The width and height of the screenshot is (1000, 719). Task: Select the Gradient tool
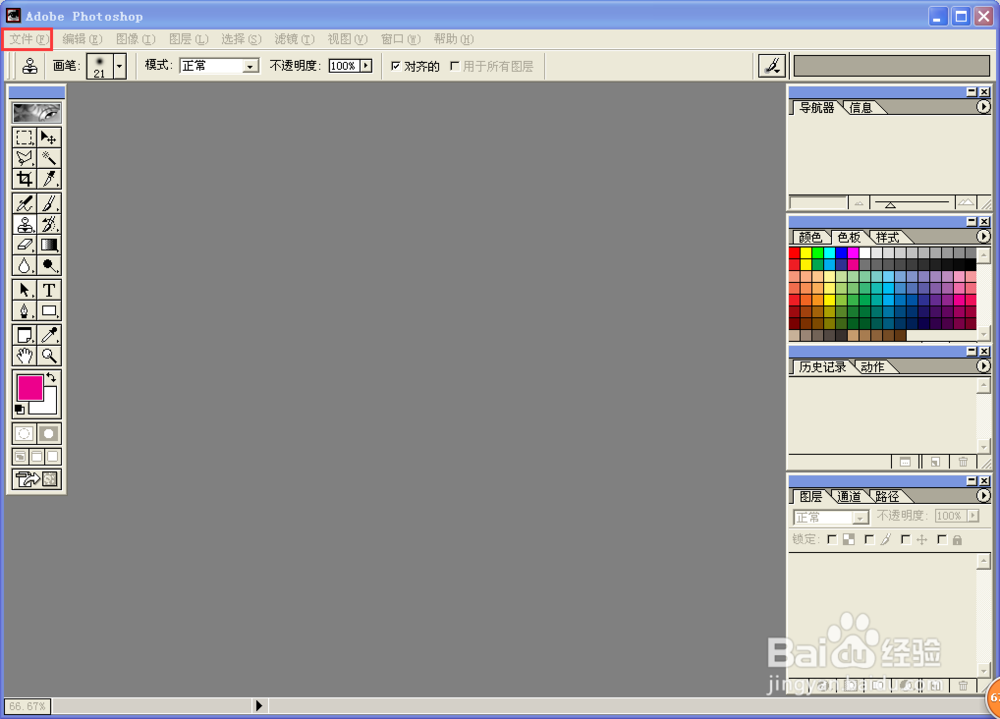pos(48,245)
